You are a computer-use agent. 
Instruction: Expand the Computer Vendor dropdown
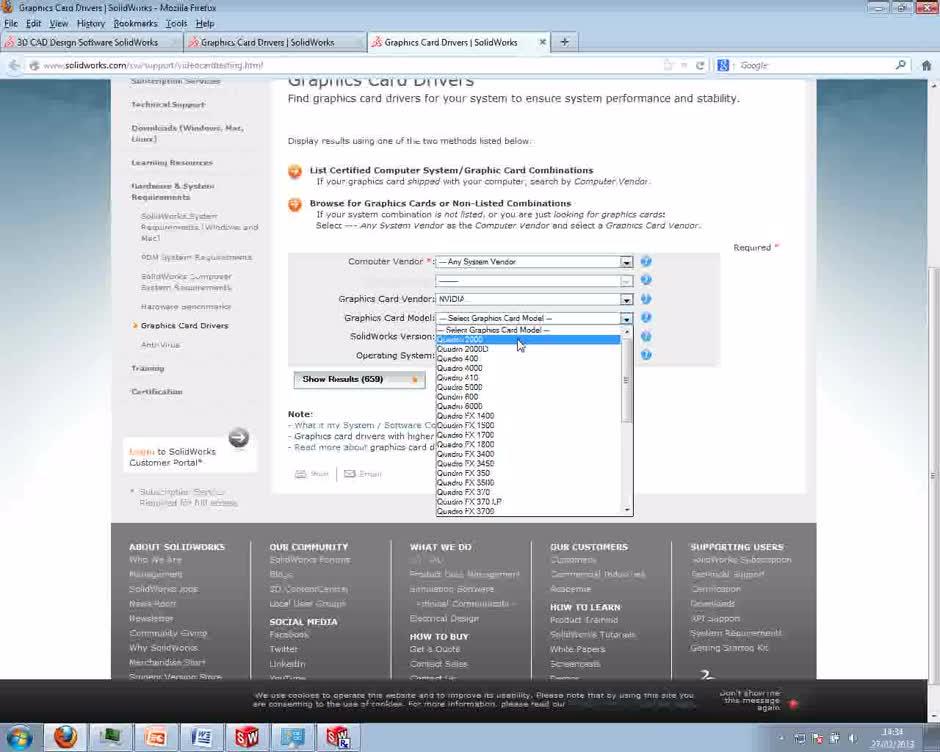pyautogui.click(x=626, y=262)
